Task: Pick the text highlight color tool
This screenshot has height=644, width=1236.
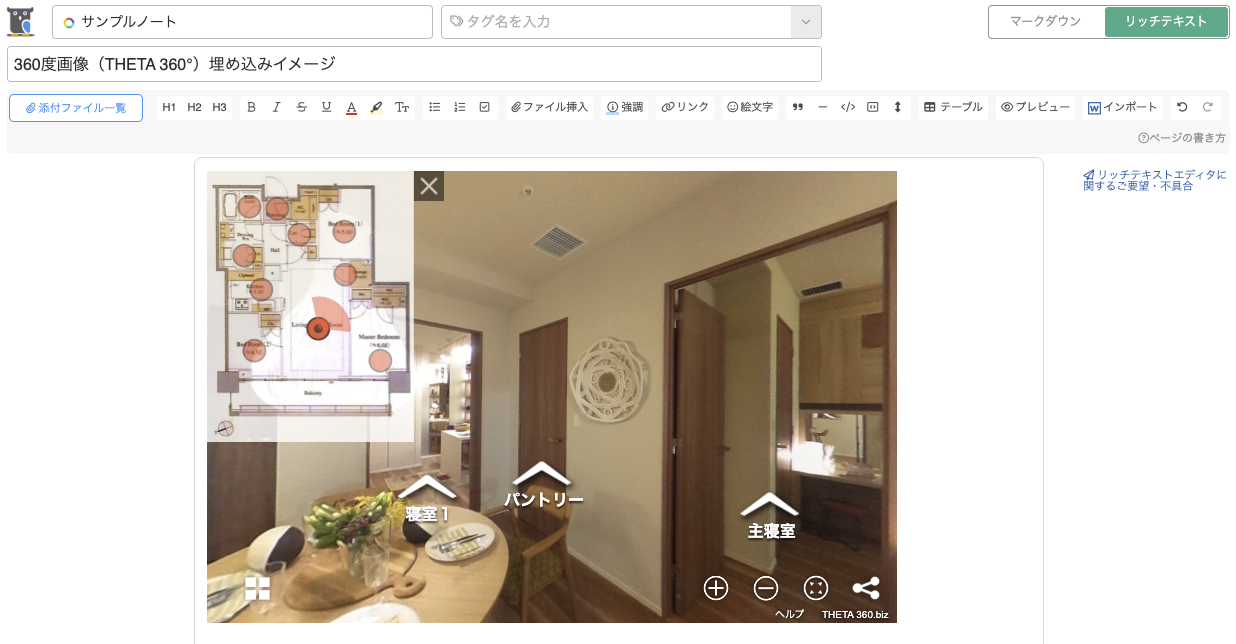Action: (376, 108)
